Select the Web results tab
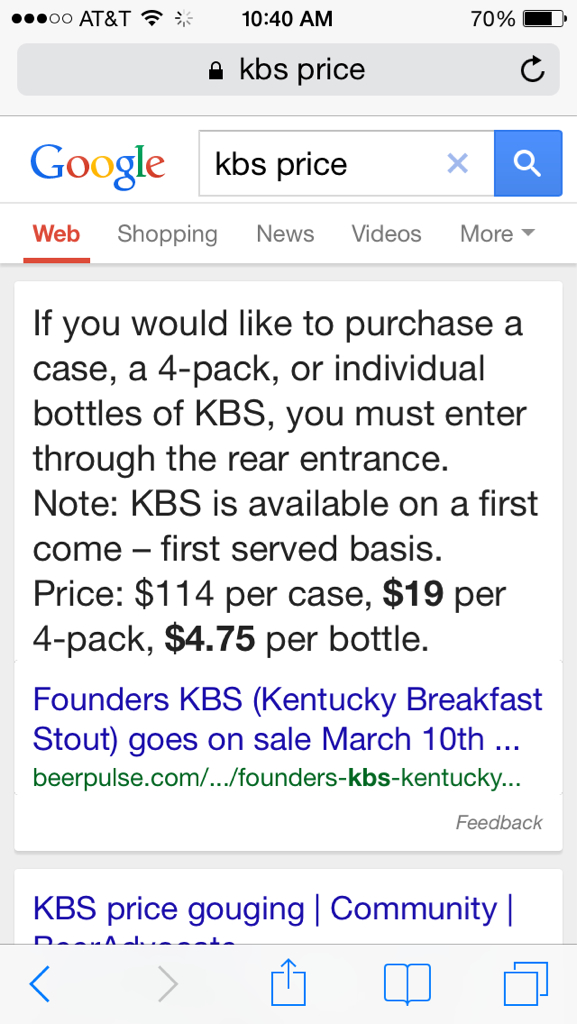 56,233
